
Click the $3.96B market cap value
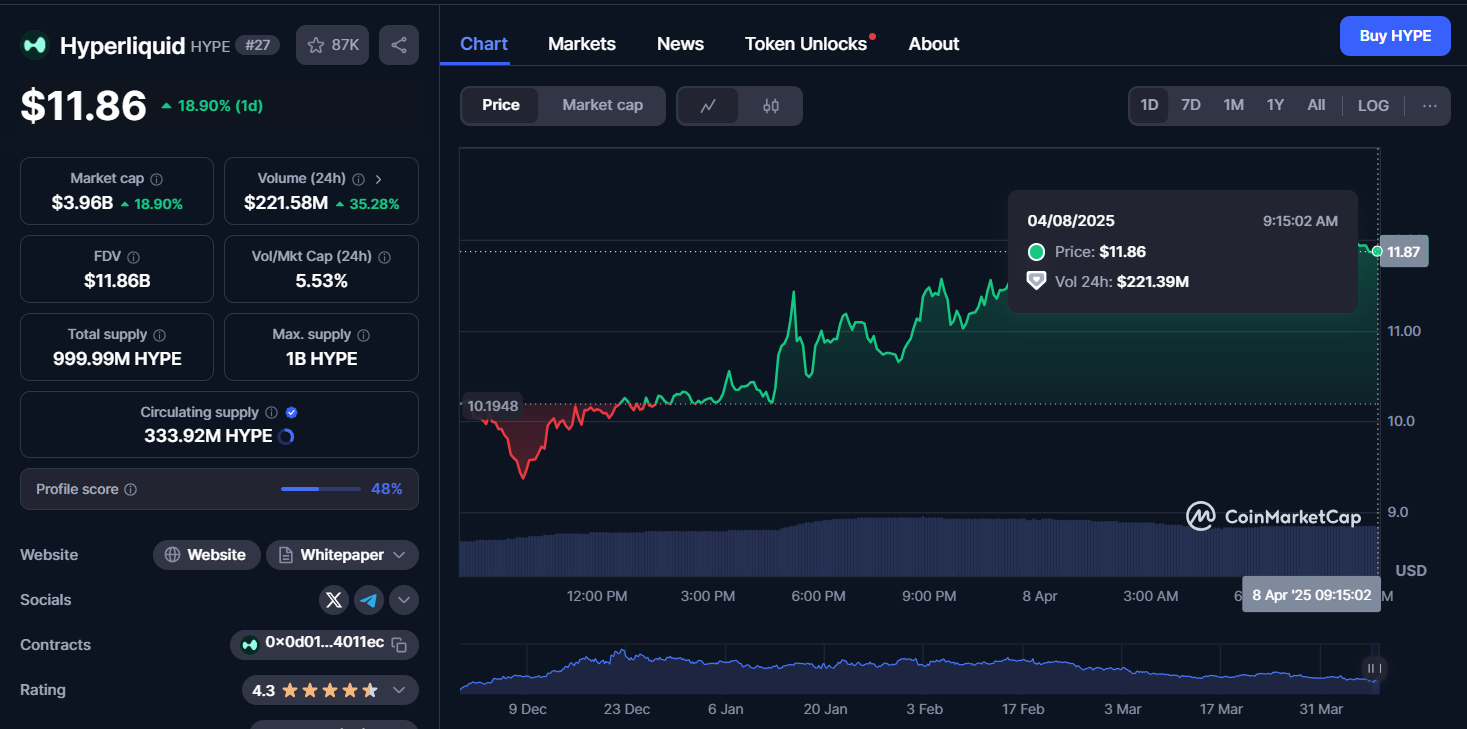(82, 203)
